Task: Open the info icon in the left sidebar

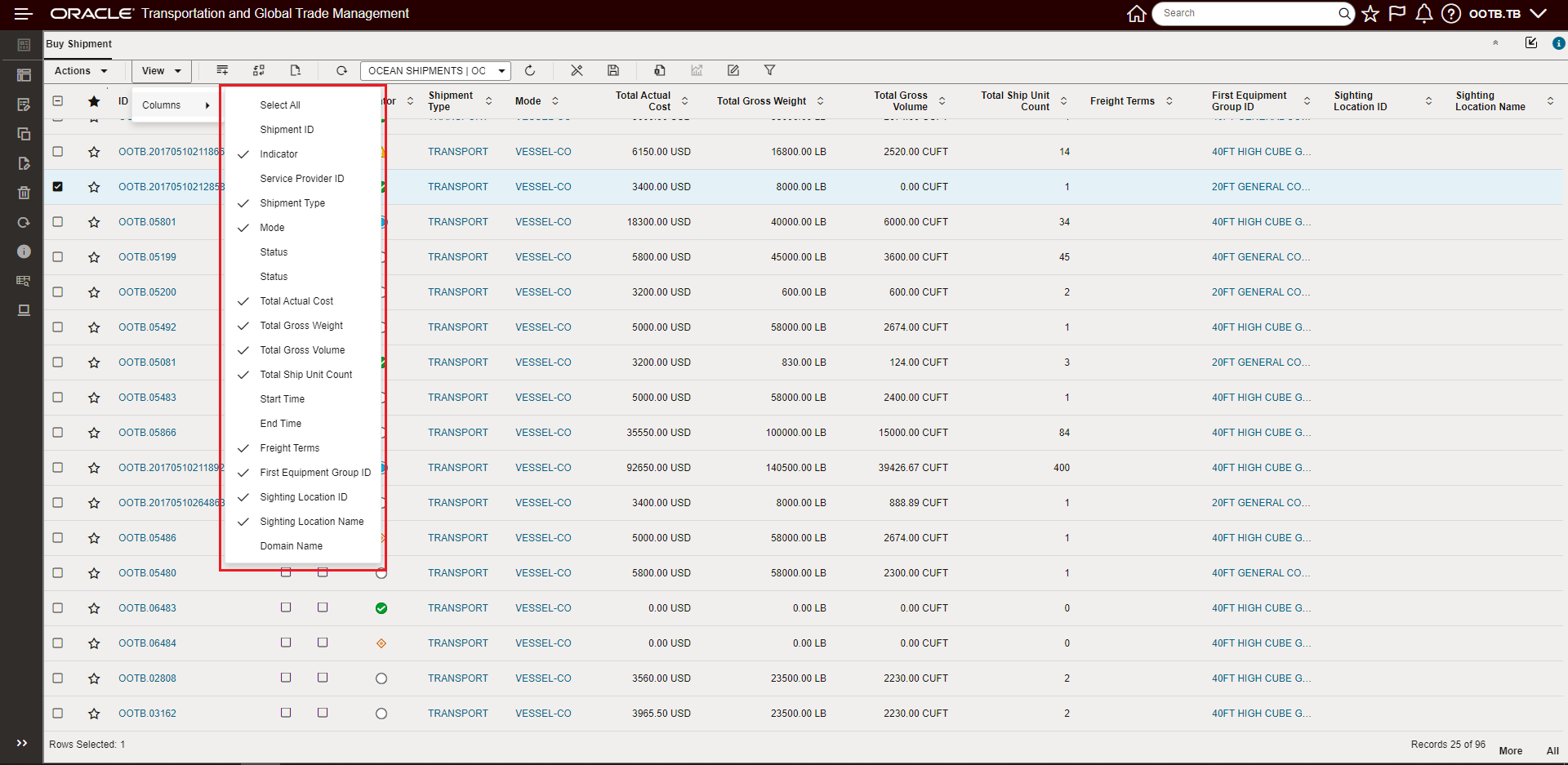Action: 24,251
